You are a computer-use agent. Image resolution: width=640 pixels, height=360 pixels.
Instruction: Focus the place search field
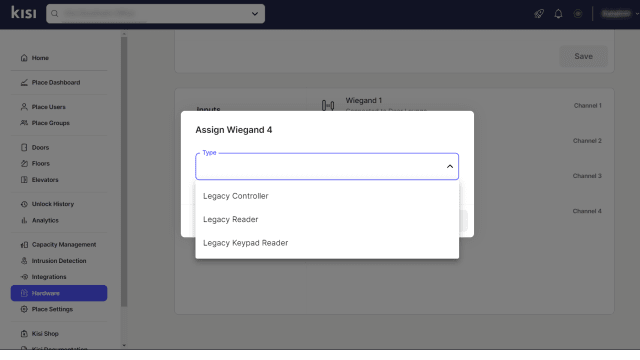click(x=155, y=14)
